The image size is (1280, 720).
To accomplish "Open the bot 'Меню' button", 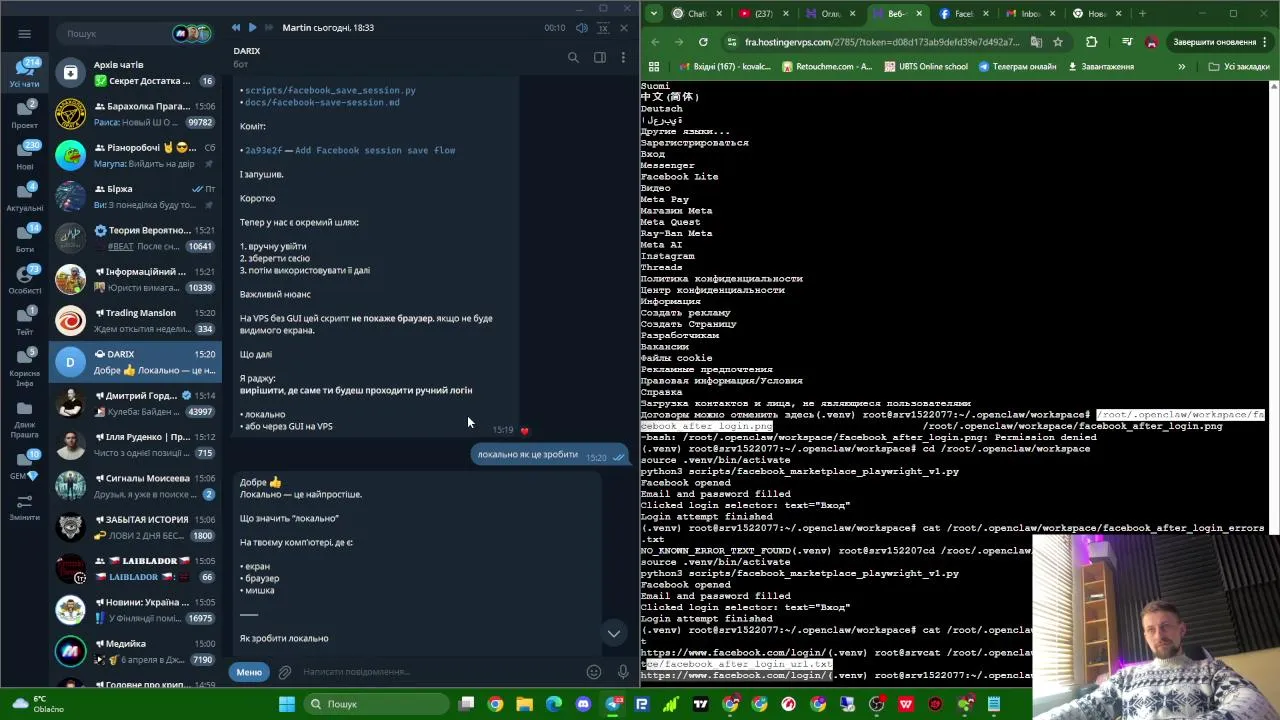I will [x=249, y=672].
